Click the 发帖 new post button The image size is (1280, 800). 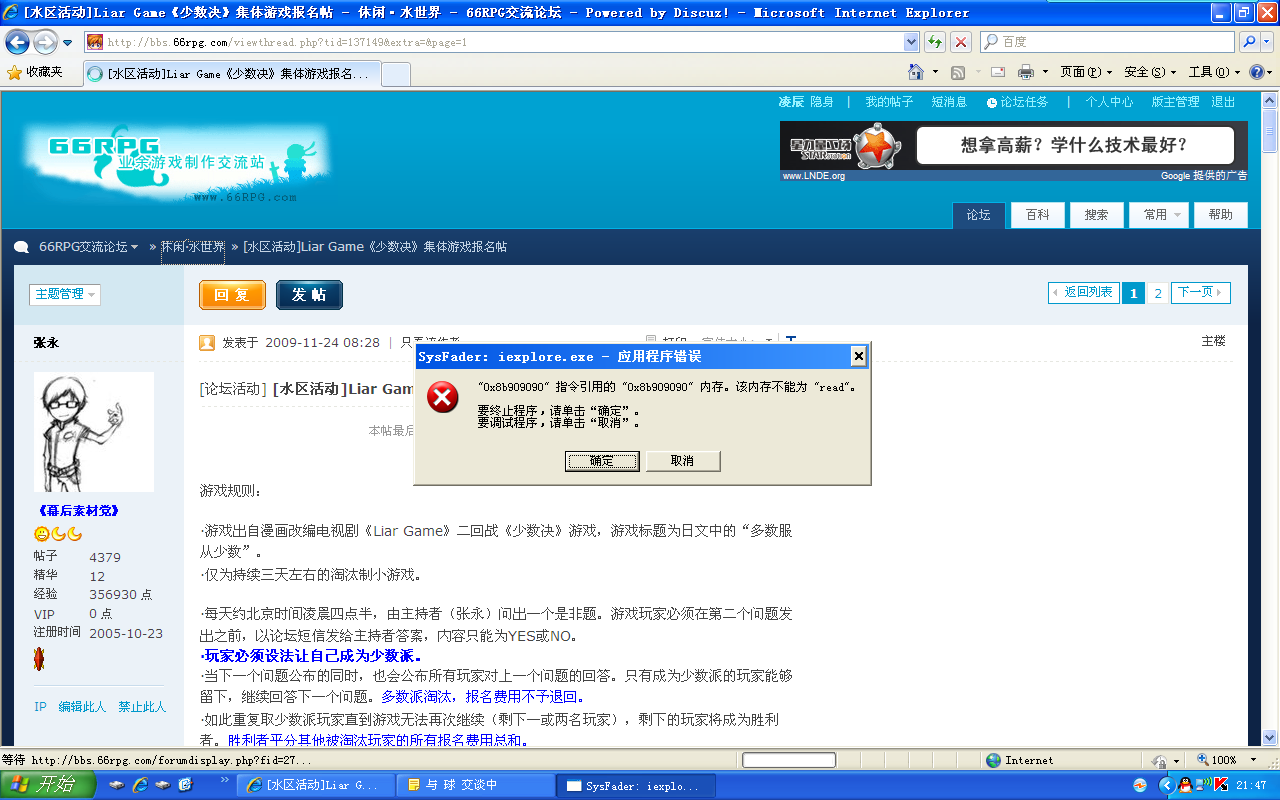(309, 295)
